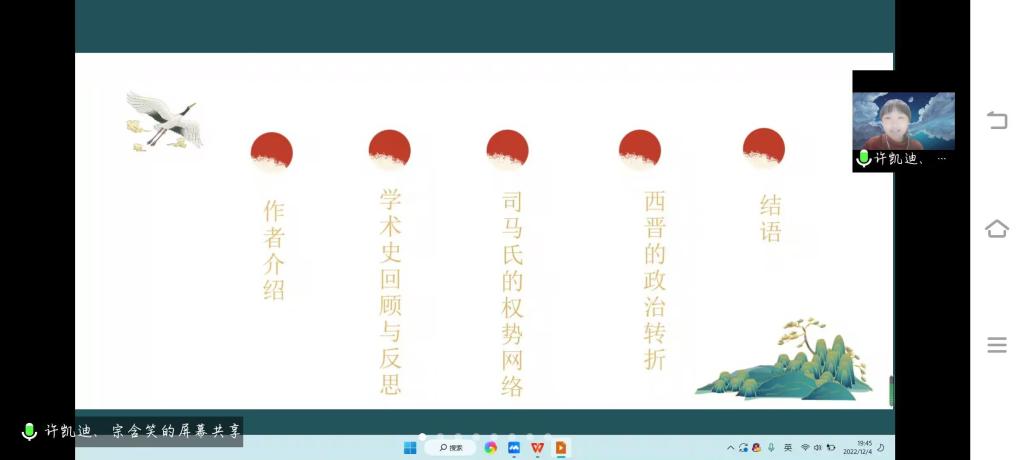This screenshot has height=460, width=1024.
Task: Click the Windows Start button in taskbar
Action: click(410, 448)
